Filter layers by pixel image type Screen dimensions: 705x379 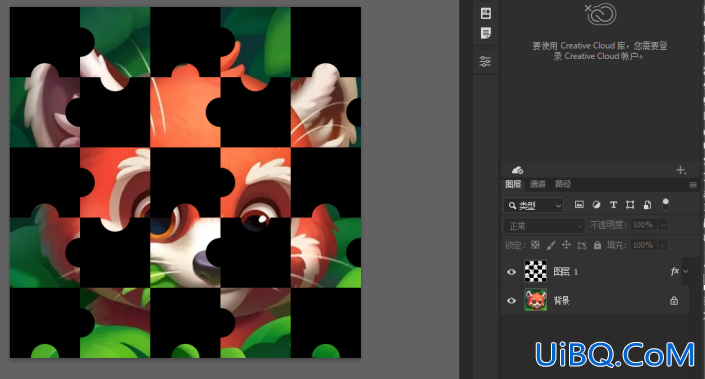(x=579, y=205)
